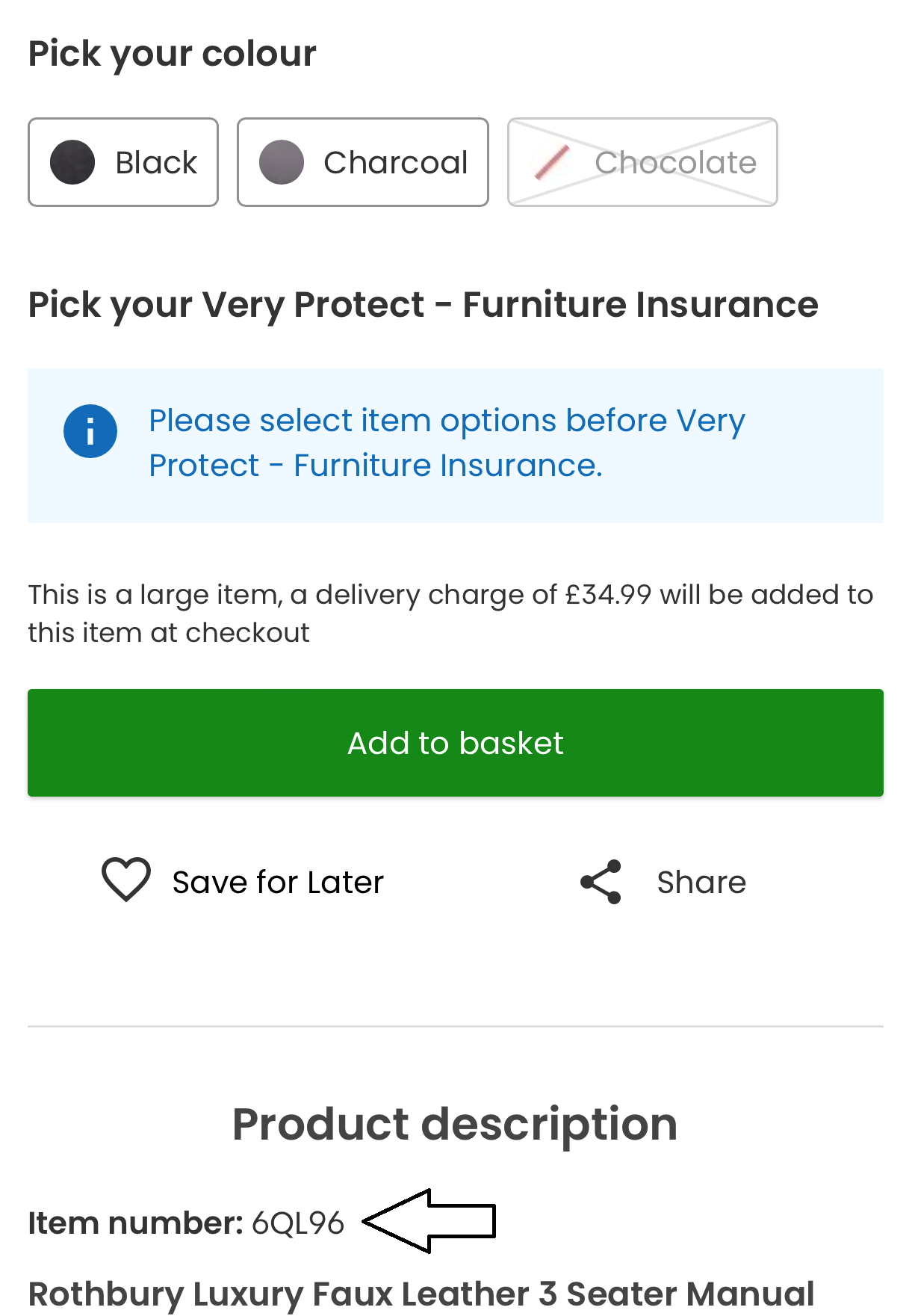Viewport: 912px width, 1316px height.
Task: Choose the Charcoal colour option label
Action: point(395,162)
